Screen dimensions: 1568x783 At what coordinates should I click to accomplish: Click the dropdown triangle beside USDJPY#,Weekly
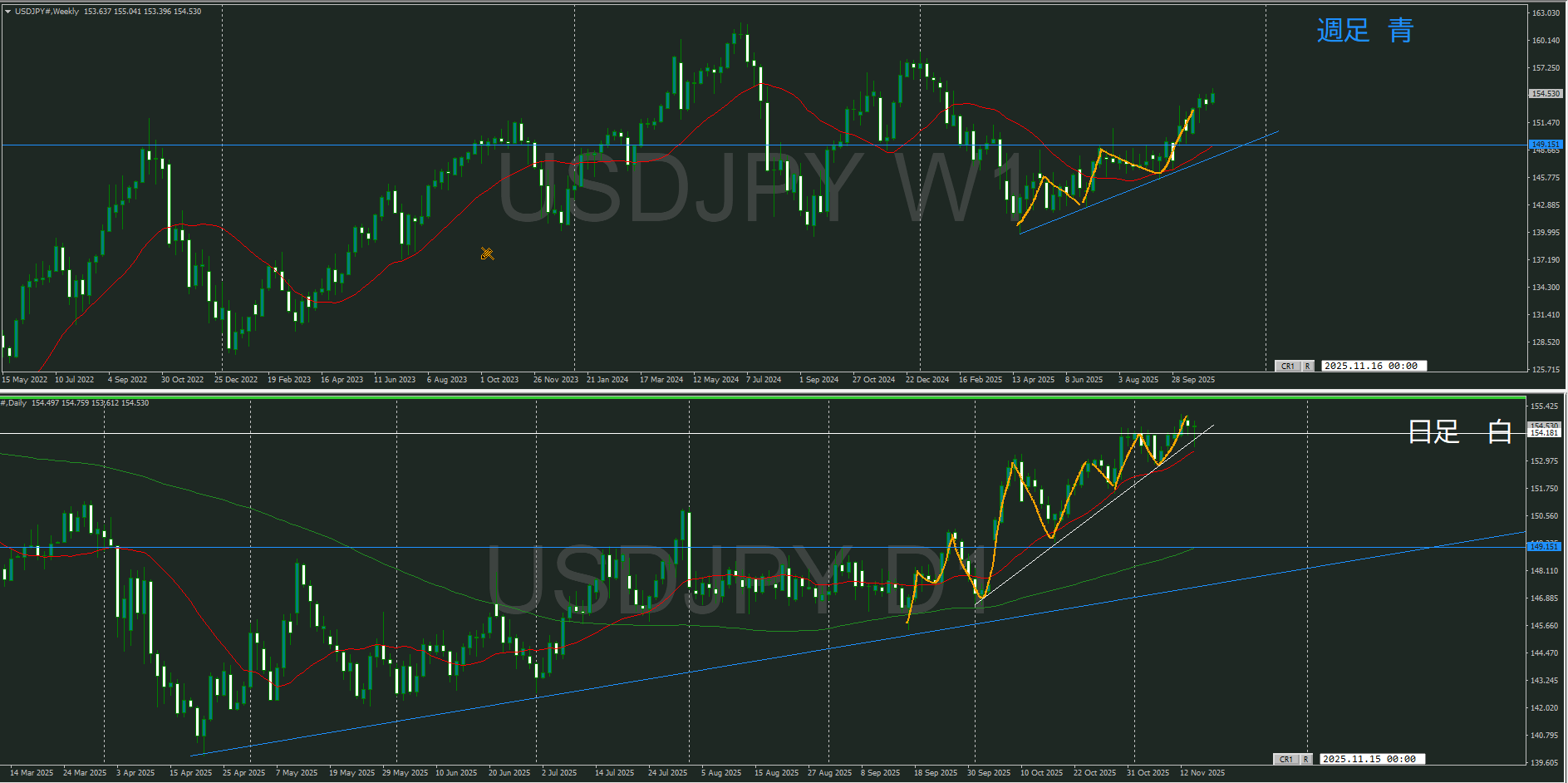pos(7,12)
